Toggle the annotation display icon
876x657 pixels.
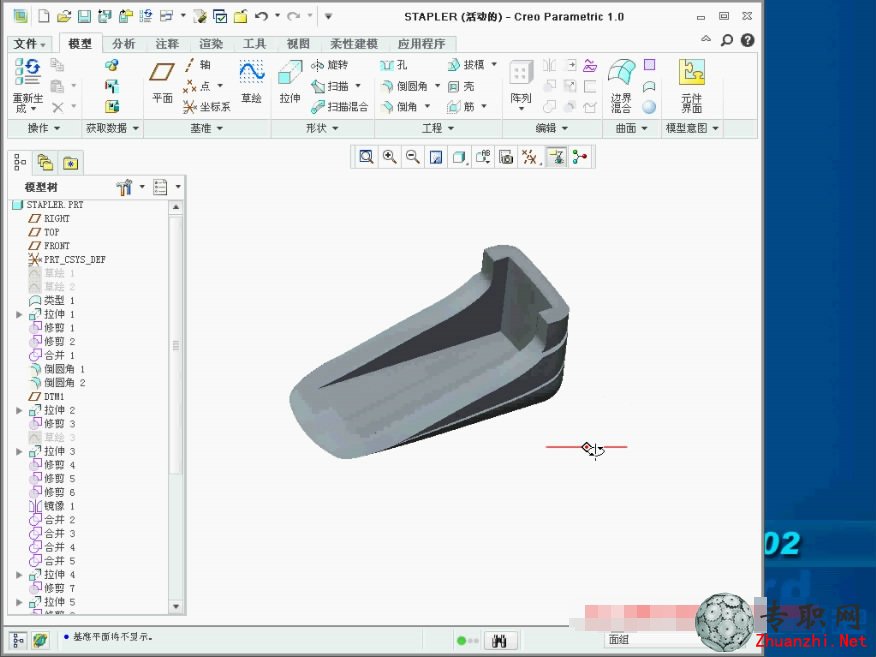[x=556, y=158]
